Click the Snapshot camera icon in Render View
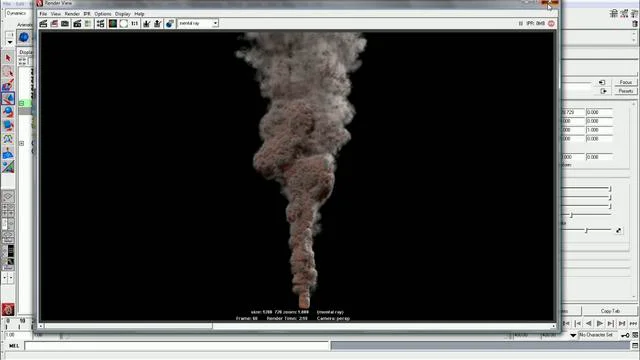The width and height of the screenshot is (640, 360). pos(65,24)
